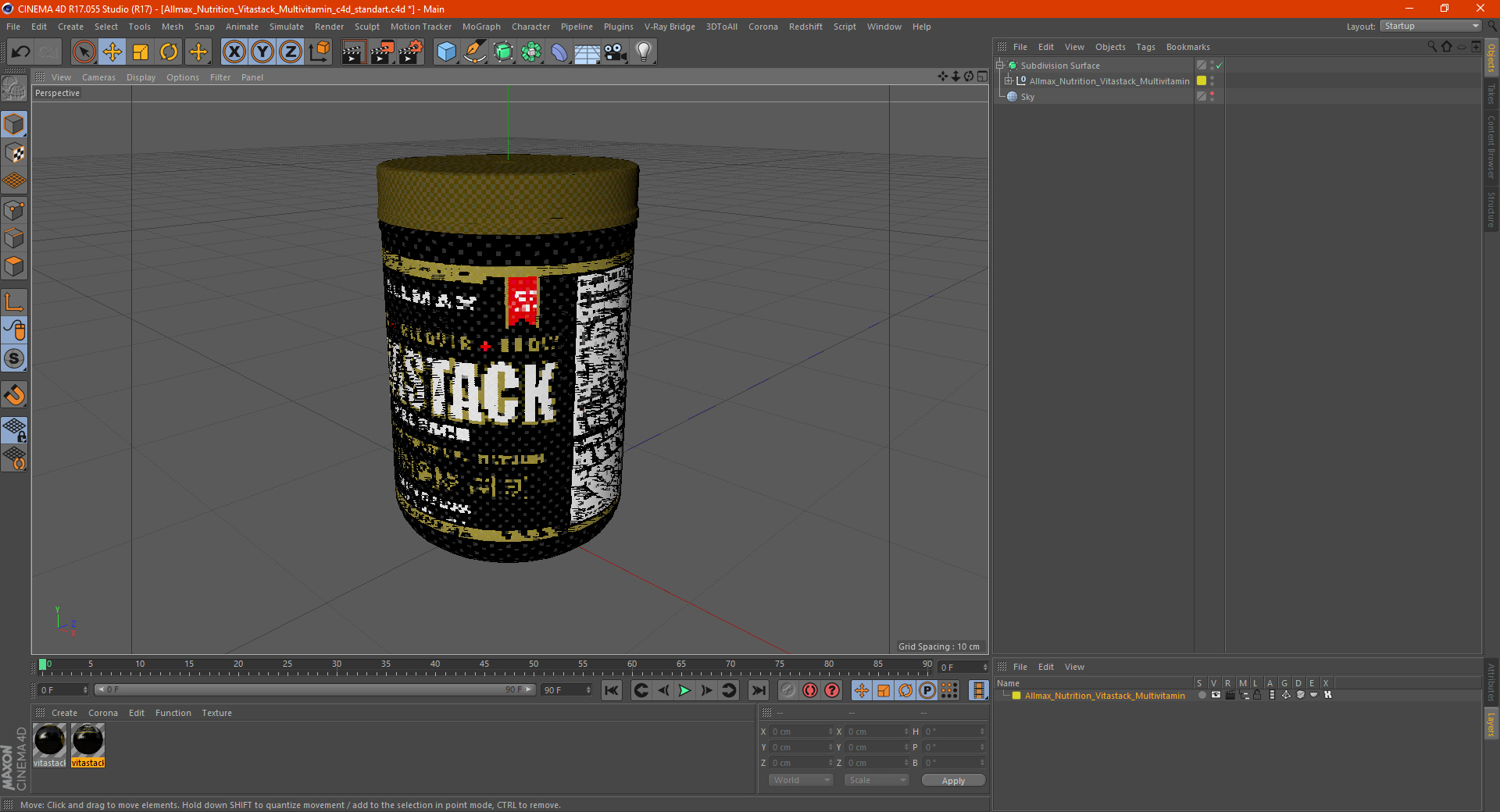The image size is (1500, 812).
Task: Switch to Points mode
Action: (14, 210)
